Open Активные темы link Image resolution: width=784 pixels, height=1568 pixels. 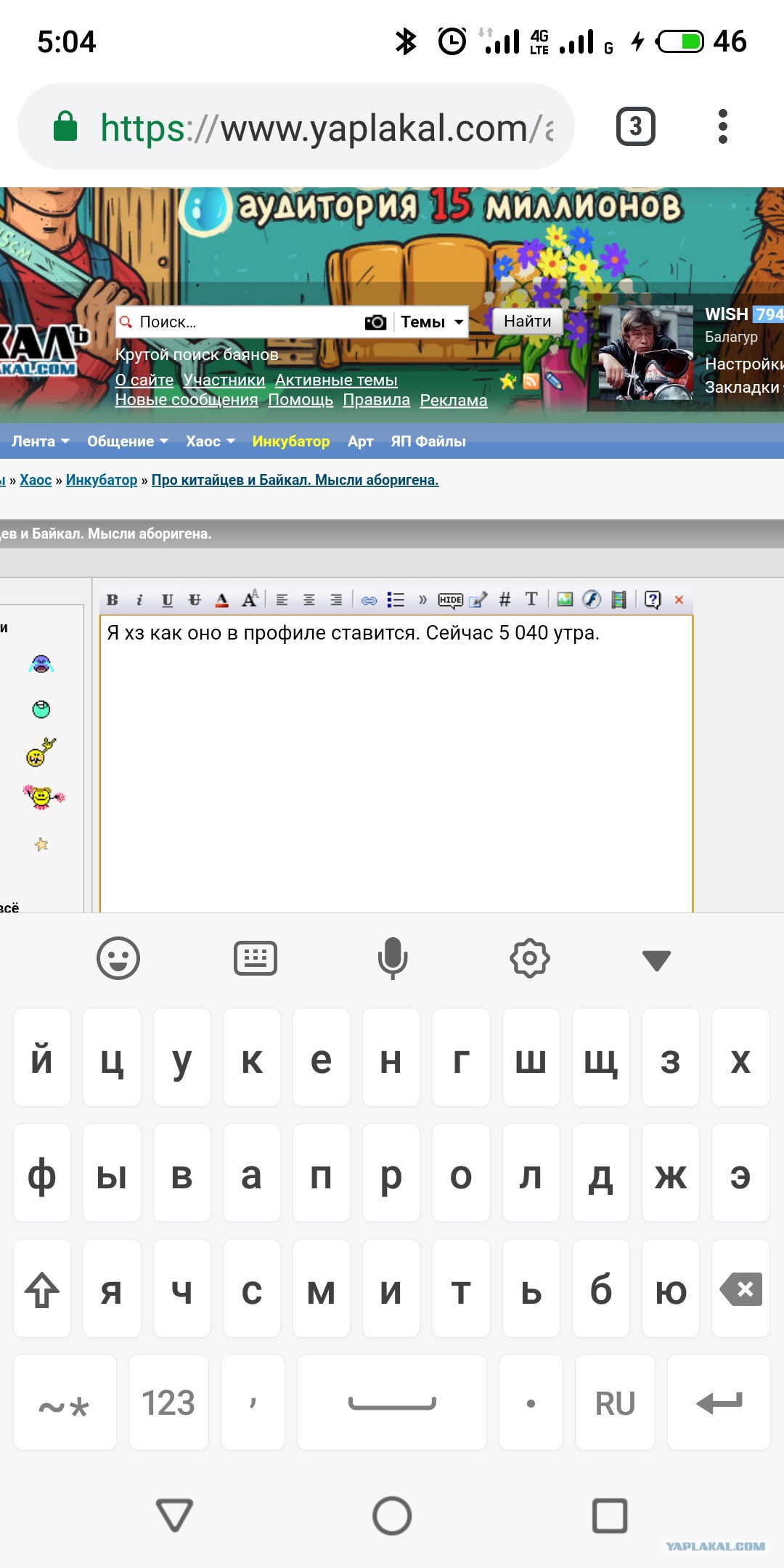point(336,380)
